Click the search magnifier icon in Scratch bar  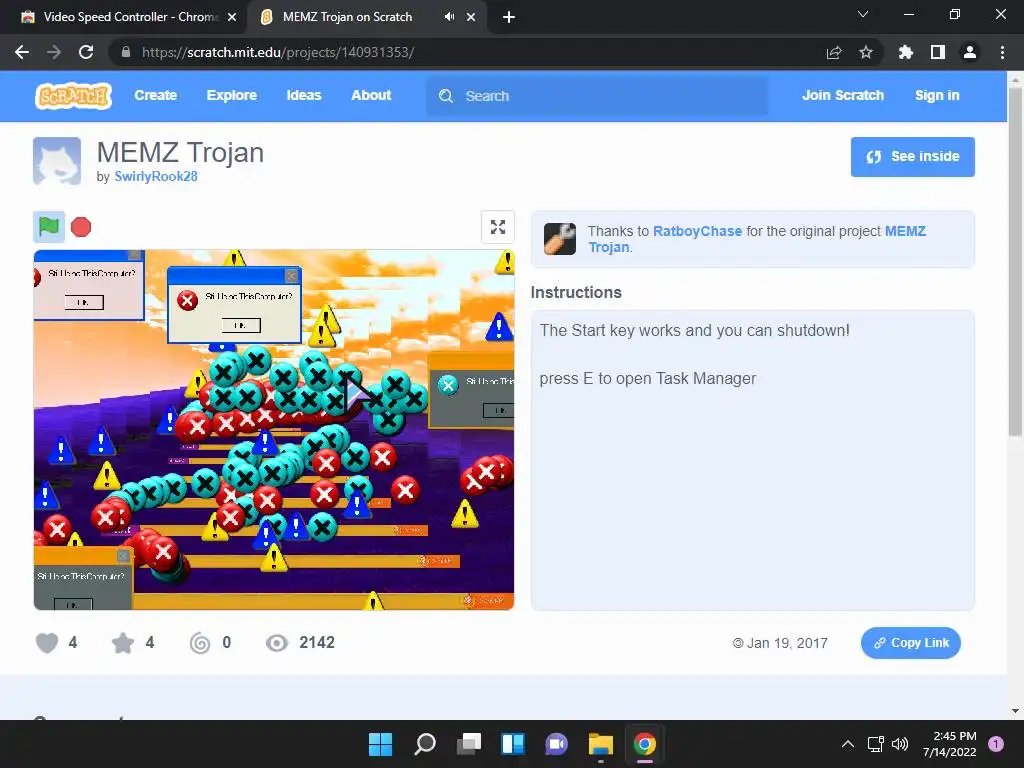446,96
